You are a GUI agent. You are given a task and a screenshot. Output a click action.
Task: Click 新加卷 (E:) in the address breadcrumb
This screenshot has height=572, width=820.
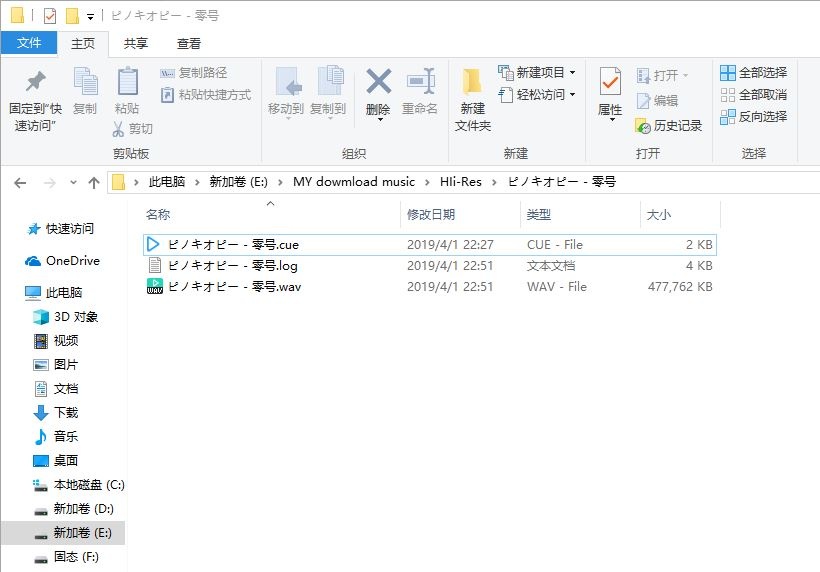(238, 182)
